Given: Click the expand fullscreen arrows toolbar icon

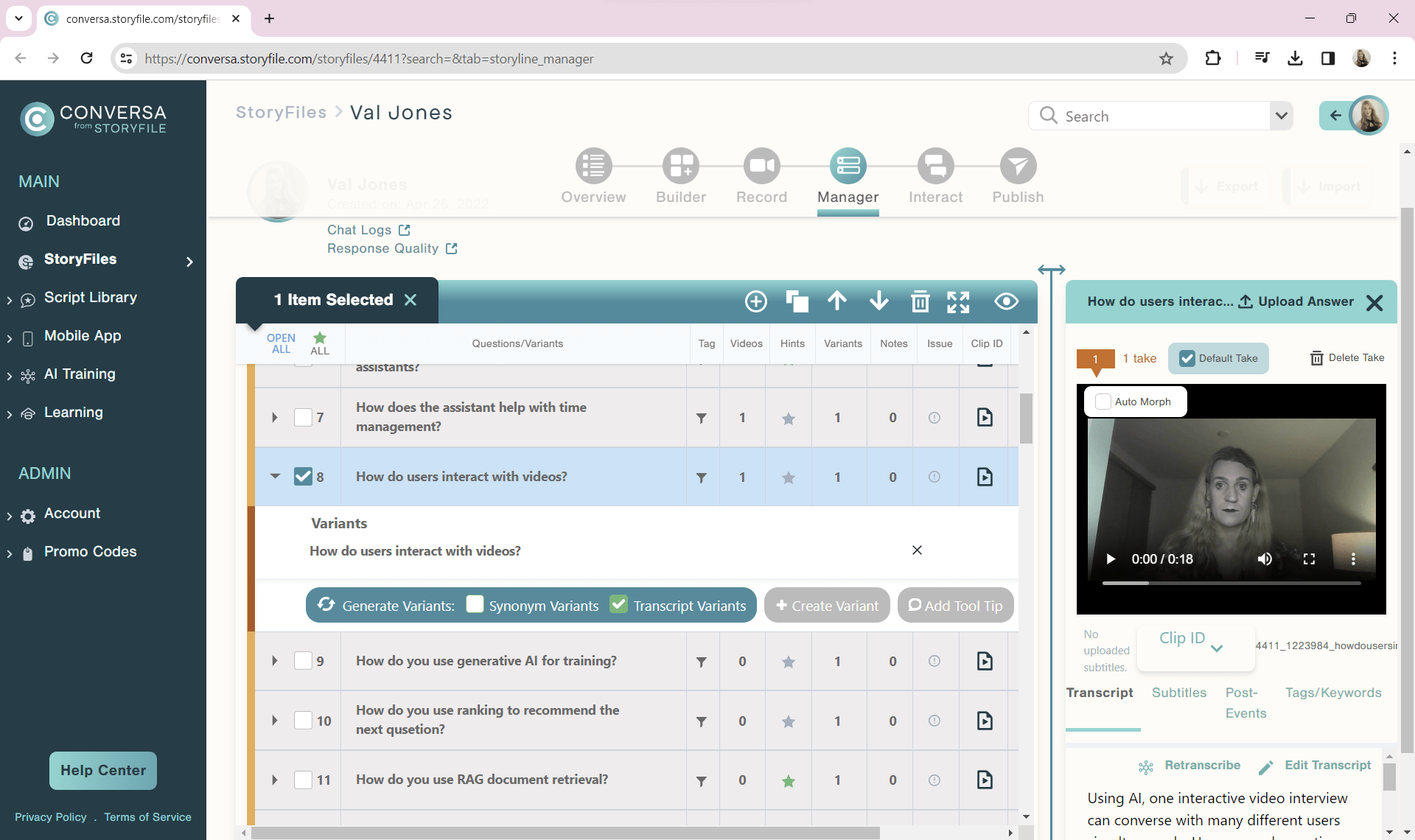Looking at the screenshot, I should (x=958, y=301).
